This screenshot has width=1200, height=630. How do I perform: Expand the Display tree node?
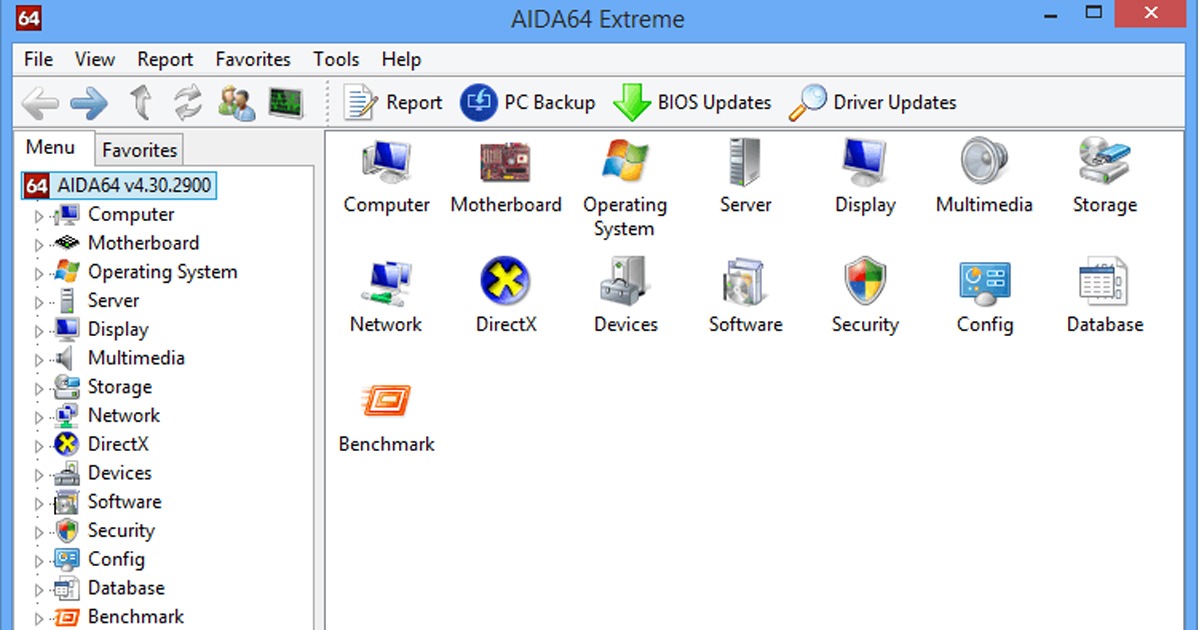pos(40,330)
